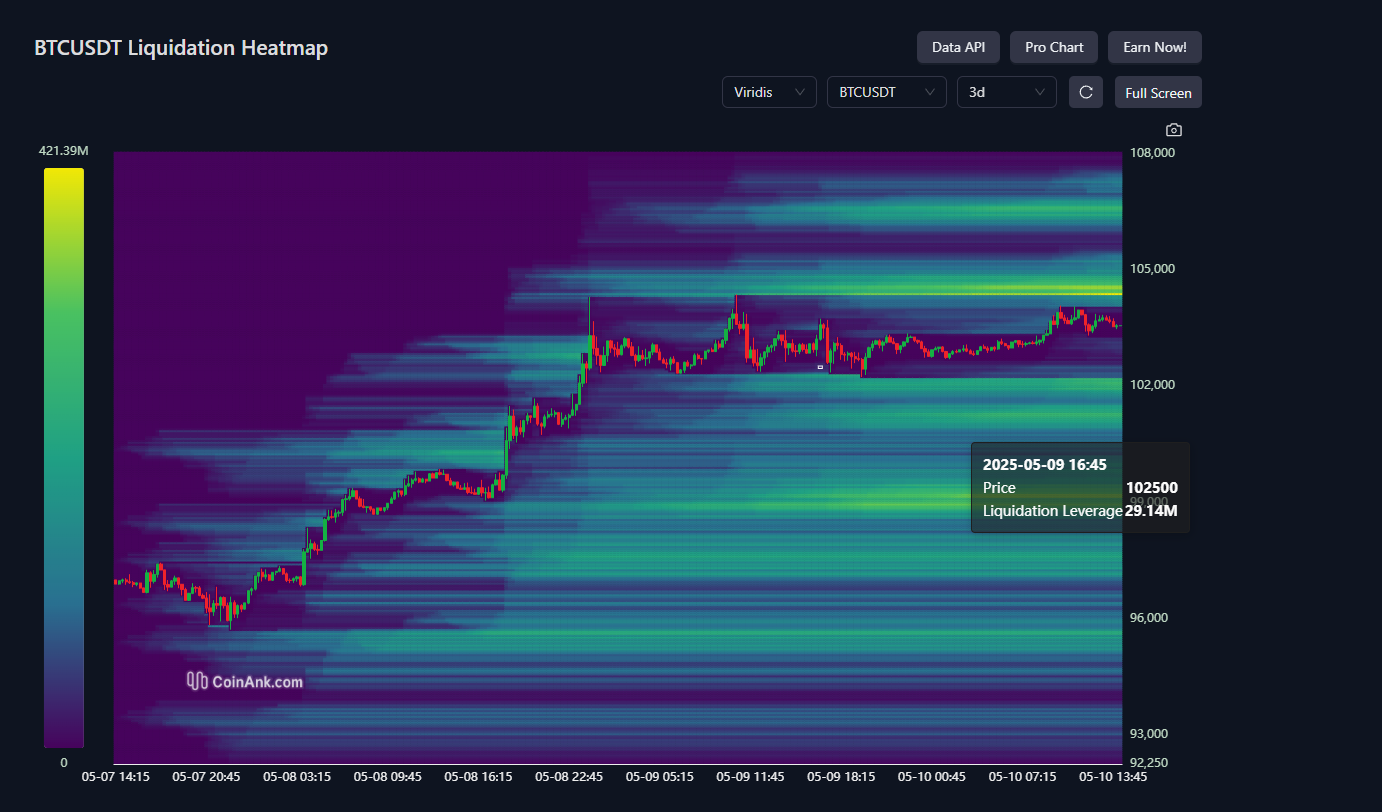Click the 05-07 20:45 time label

tap(207, 776)
